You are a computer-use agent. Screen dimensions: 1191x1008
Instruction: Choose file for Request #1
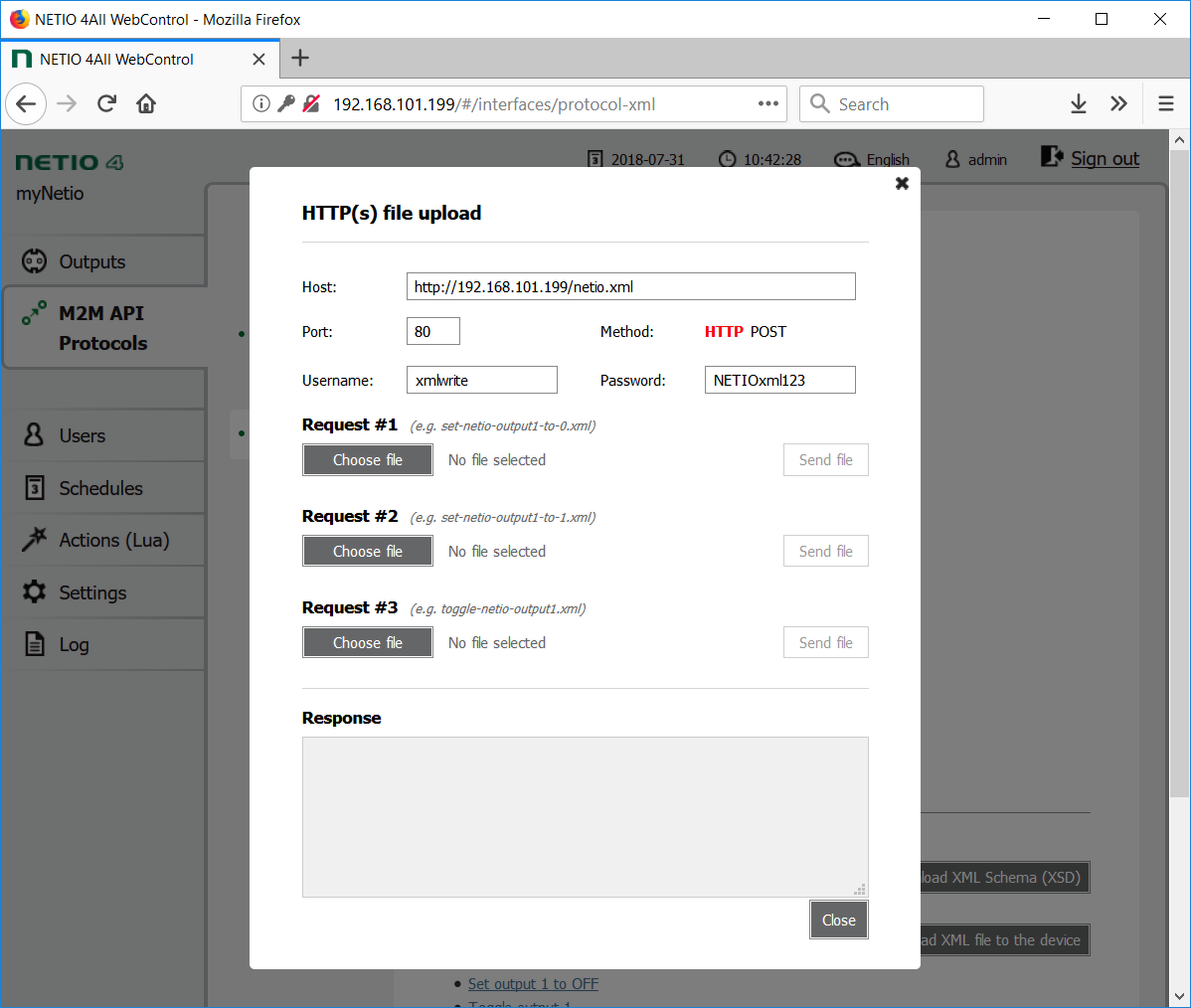(368, 459)
